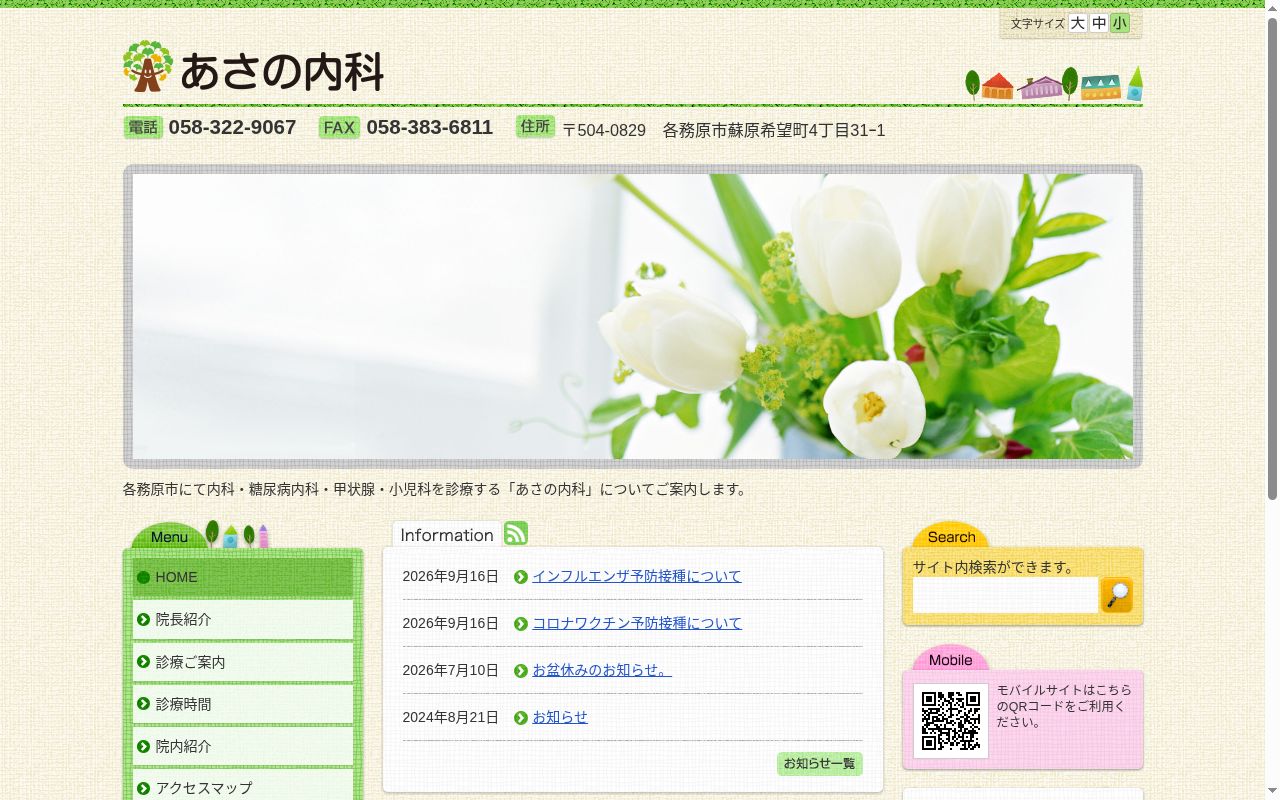Click the phone number 058-322-9067
This screenshot has height=800, width=1280.
(232, 127)
